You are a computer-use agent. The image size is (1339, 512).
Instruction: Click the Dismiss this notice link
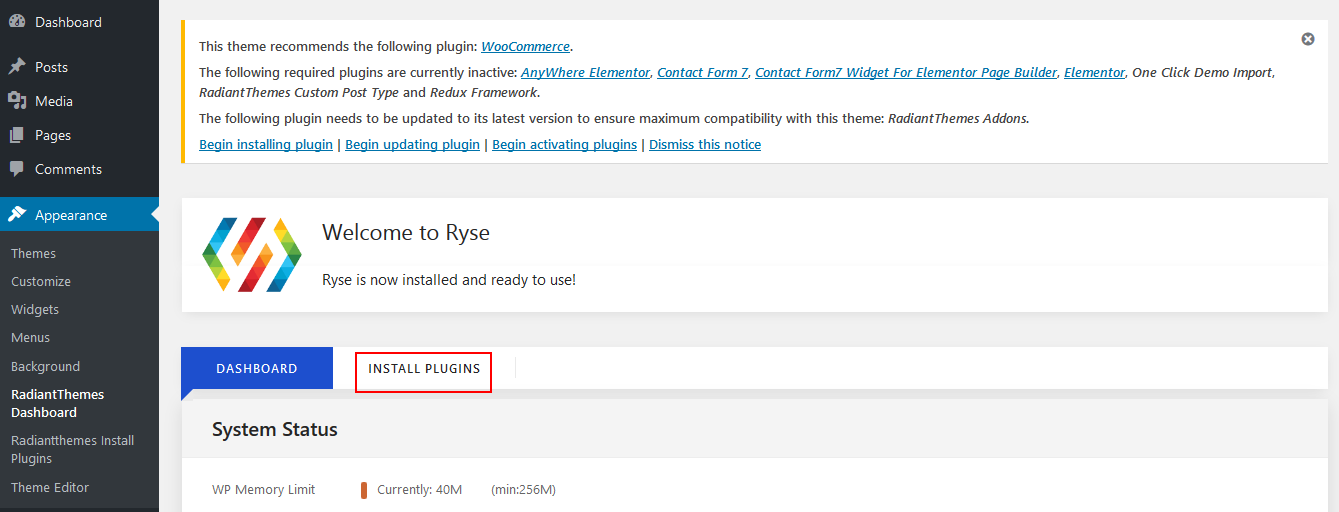pyautogui.click(x=705, y=145)
